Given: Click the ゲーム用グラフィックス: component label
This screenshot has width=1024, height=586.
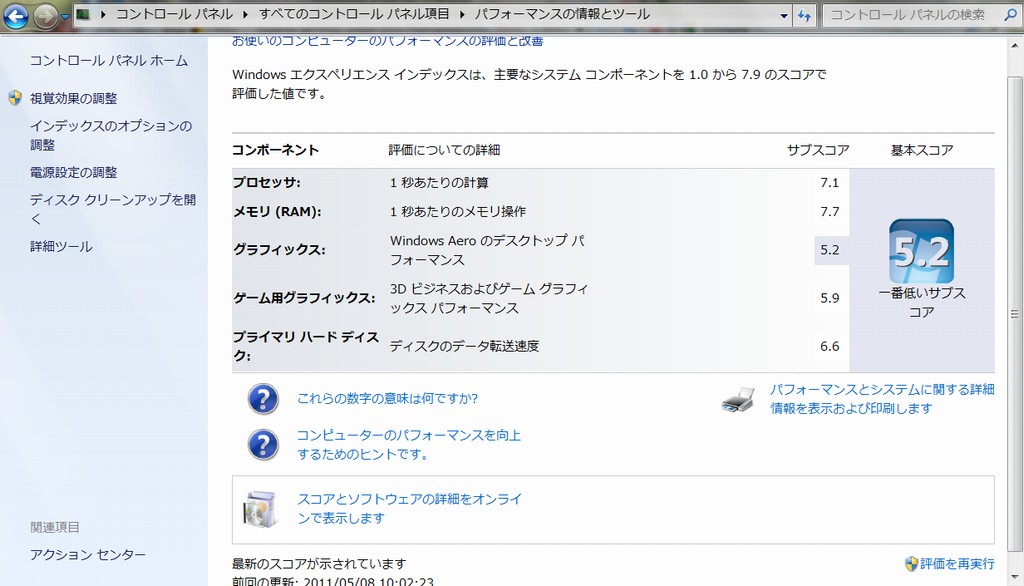Looking at the screenshot, I should [x=304, y=298].
